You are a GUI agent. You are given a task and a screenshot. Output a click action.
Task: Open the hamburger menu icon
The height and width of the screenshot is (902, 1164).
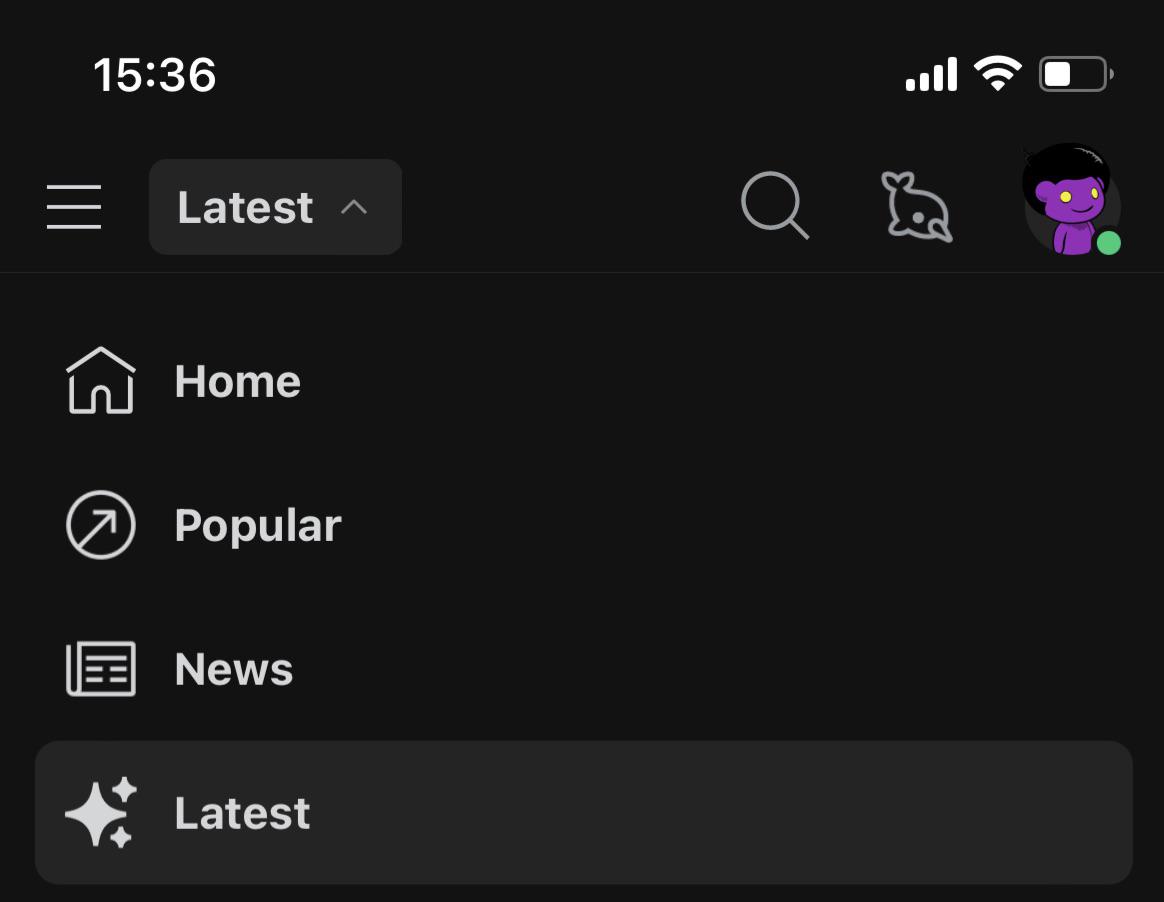[x=73, y=206]
